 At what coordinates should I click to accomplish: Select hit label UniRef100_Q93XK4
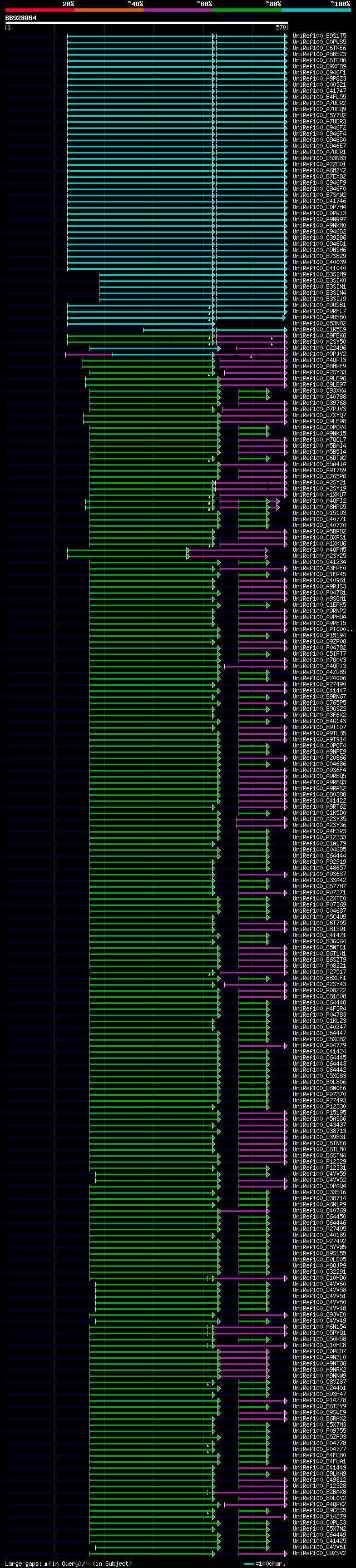tap(319, 391)
